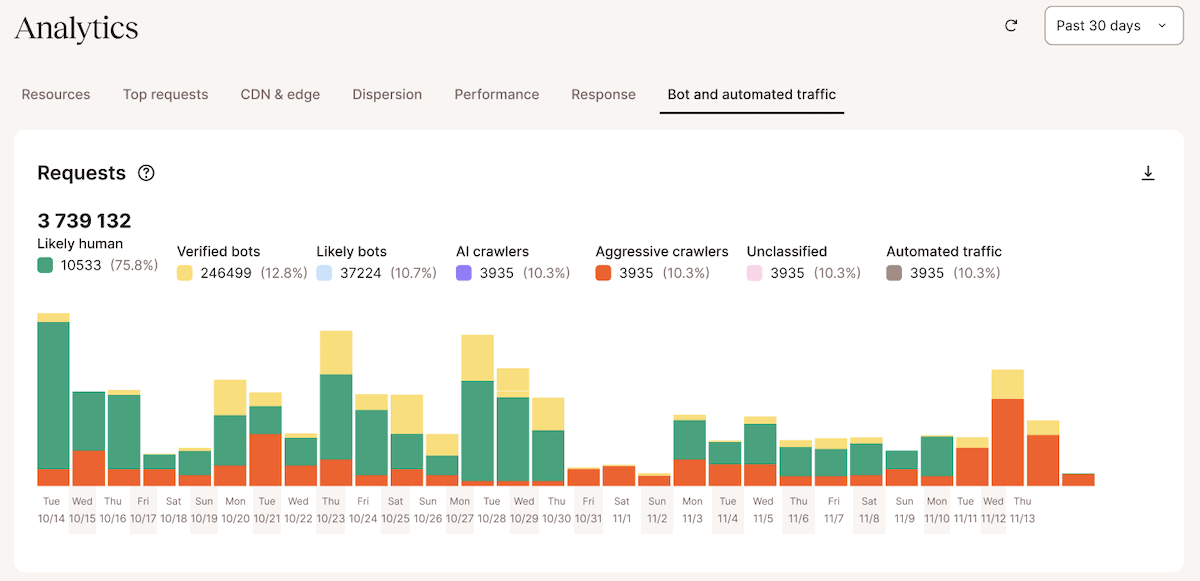Image resolution: width=1200 pixels, height=581 pixels.
Task: Click the total requests value 3 739 132
Action: pyautogui.click(x=84, y=221)
